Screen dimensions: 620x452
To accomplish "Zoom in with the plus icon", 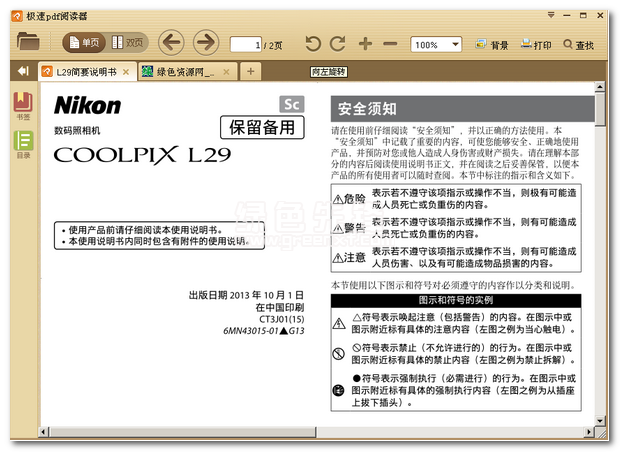I will tap(365, 43).
